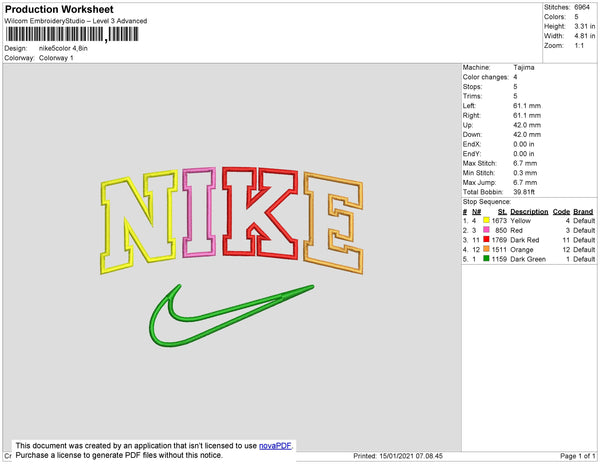
Task: Click the Zoom value 1:1
Action: click(x=579, y=46)
